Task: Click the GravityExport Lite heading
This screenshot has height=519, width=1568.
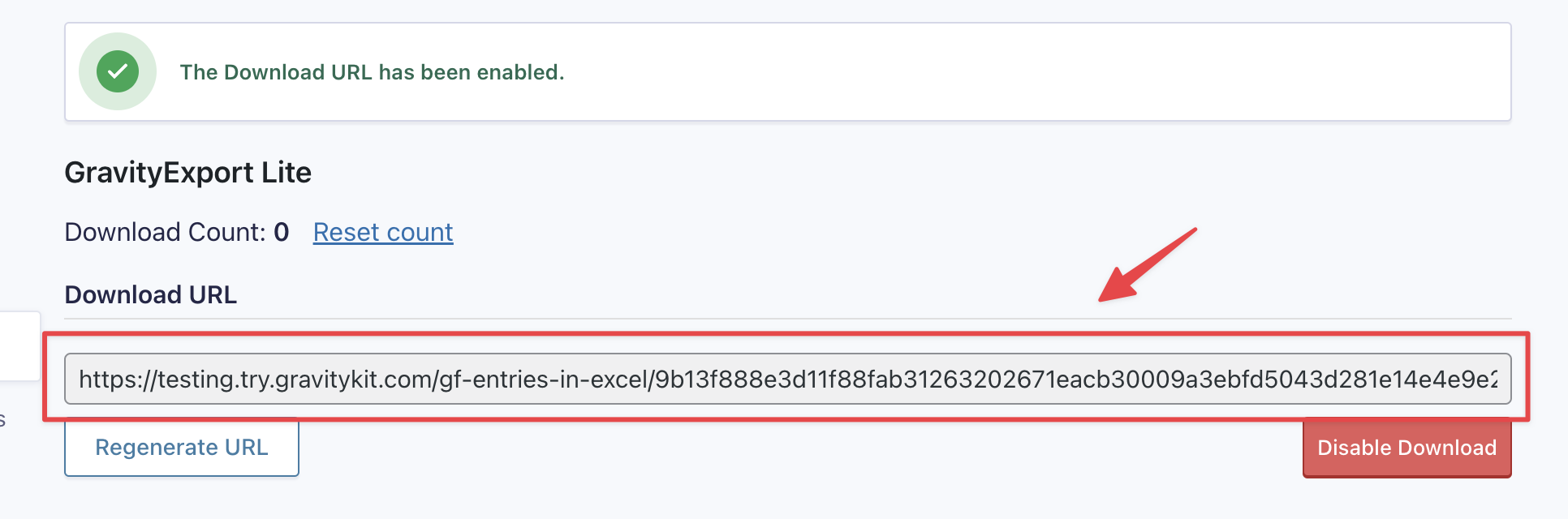Action: [x=187, y=173]
